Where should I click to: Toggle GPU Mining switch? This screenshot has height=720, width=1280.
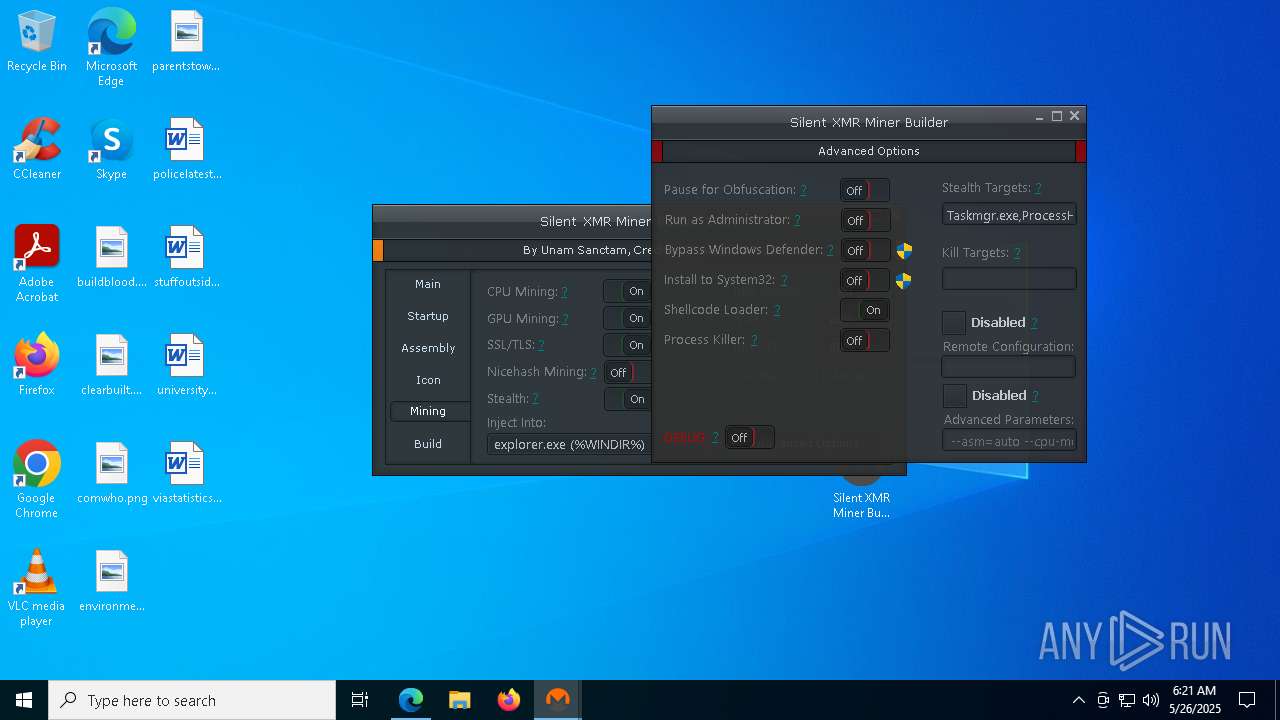click(x=627, y=318)
